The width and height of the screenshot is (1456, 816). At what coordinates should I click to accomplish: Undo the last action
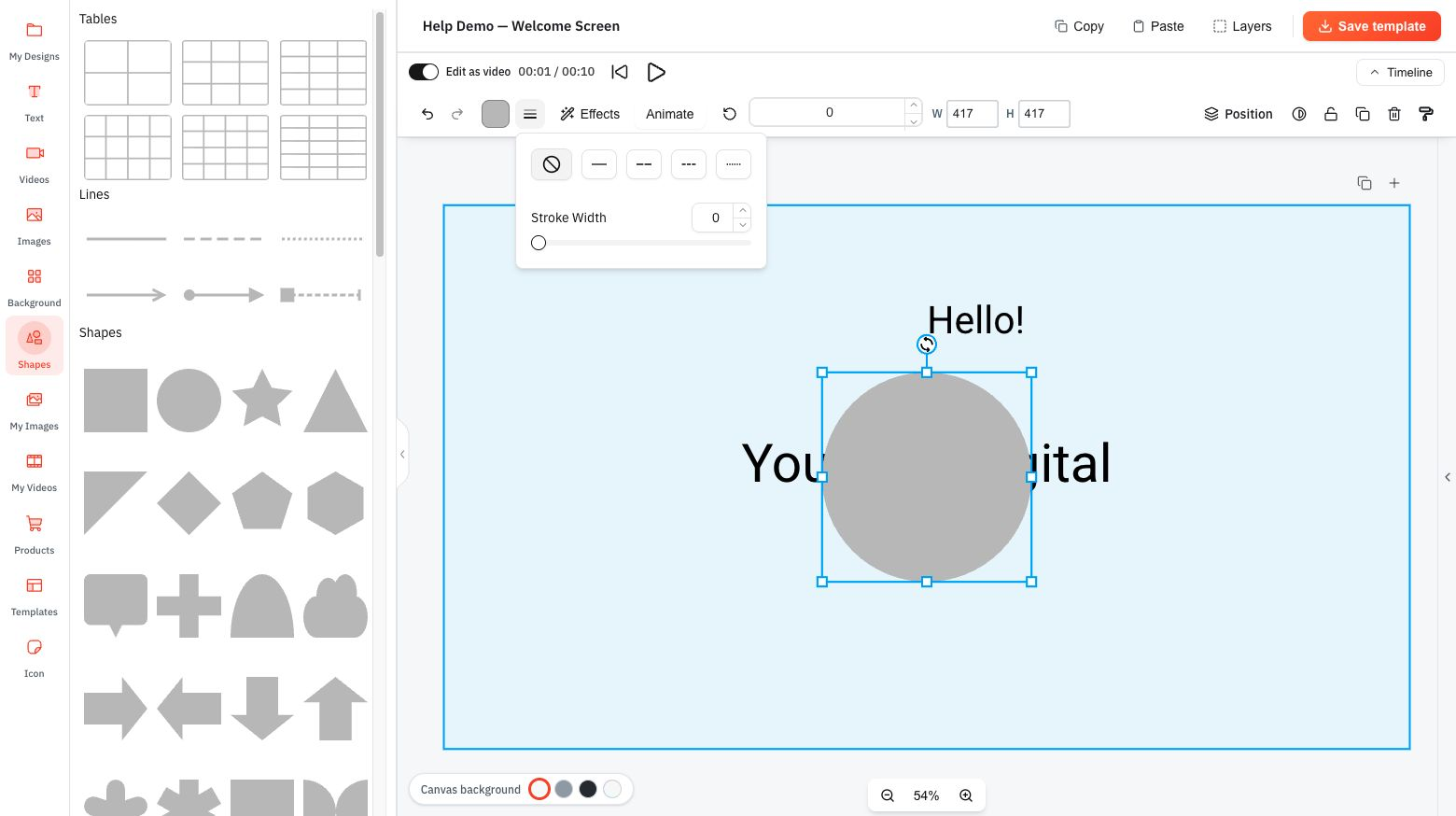coord(427,114)
